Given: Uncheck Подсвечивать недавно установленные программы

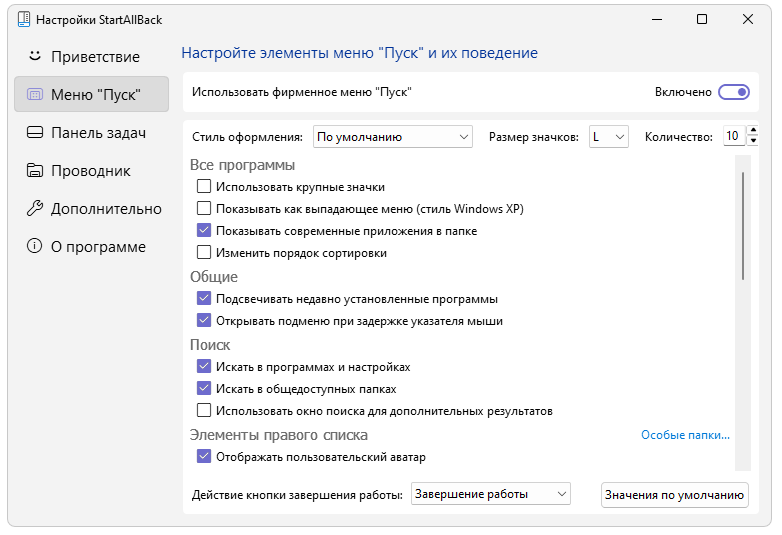Looking at the screenshot, I should [204, 298].
